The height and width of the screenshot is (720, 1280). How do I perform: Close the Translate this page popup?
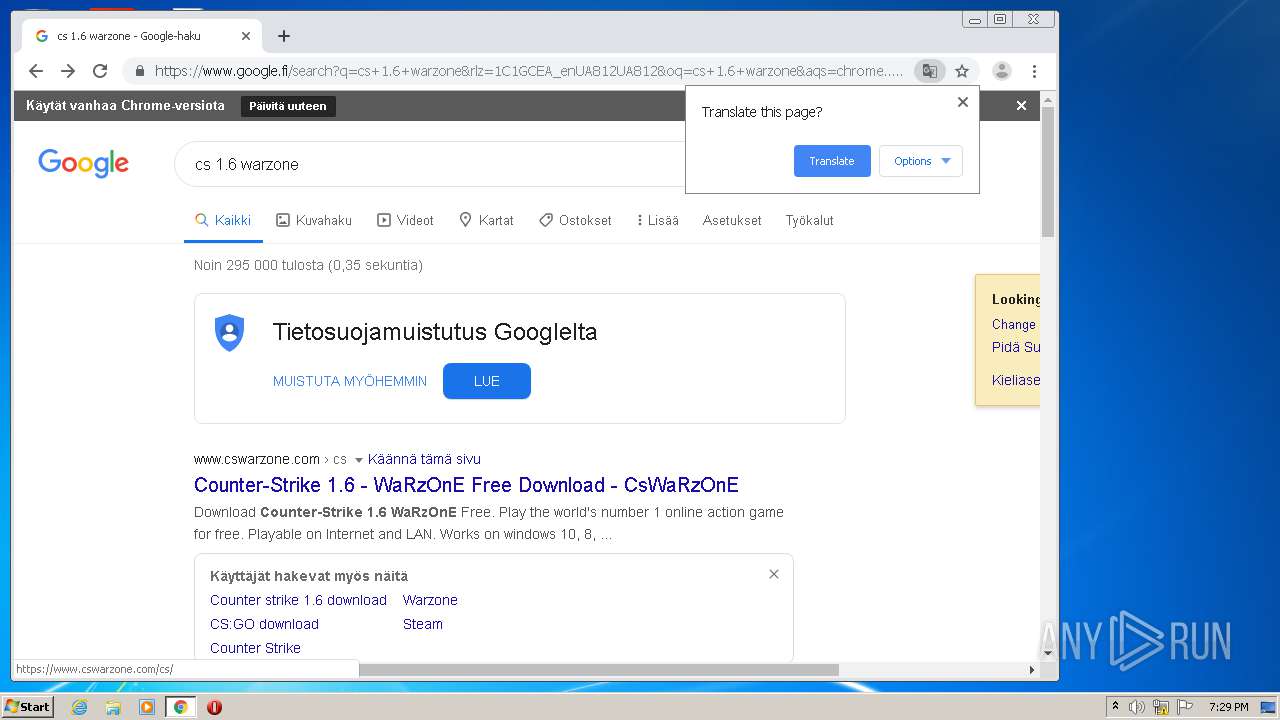[963, 102]
